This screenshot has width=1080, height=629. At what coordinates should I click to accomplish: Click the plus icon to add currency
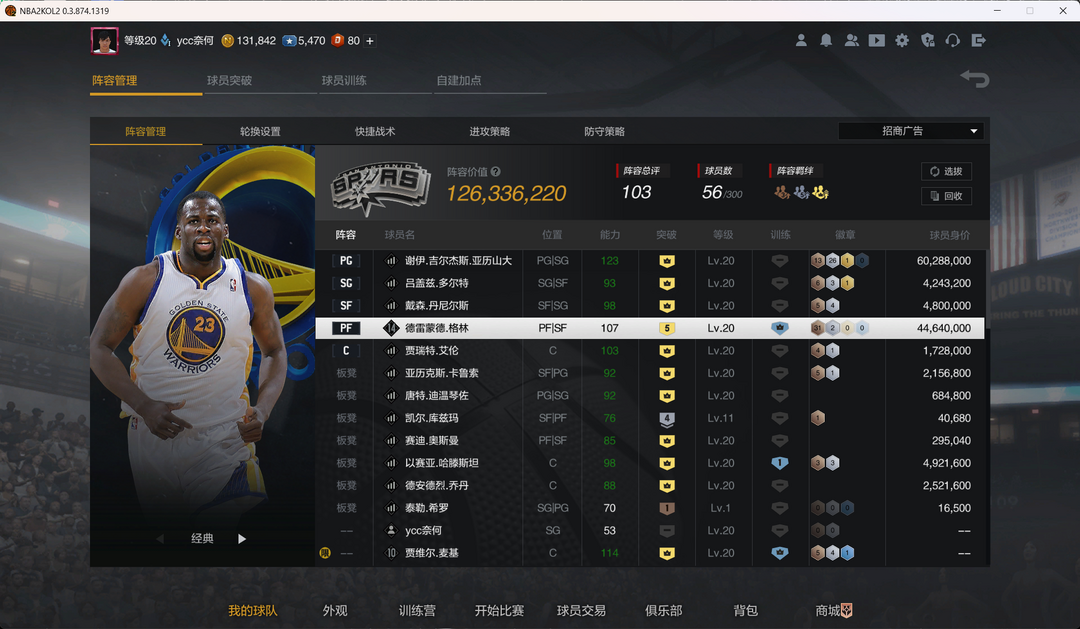tap(370, 41)
